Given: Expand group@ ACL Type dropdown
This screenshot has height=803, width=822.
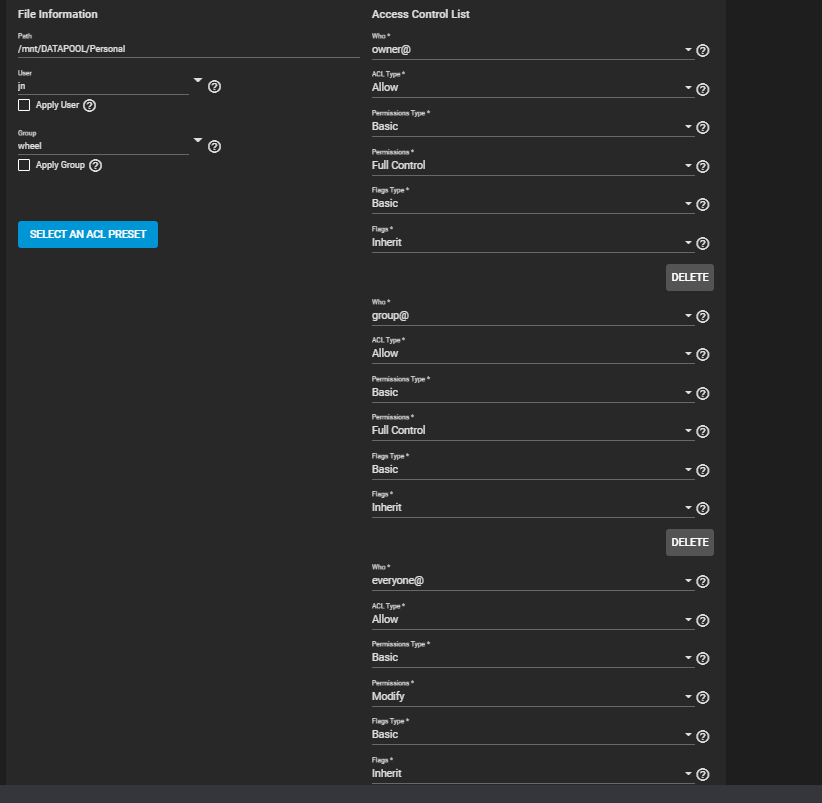Looking at the screenshot, I should pyautogui.click(x=533, y=353).
